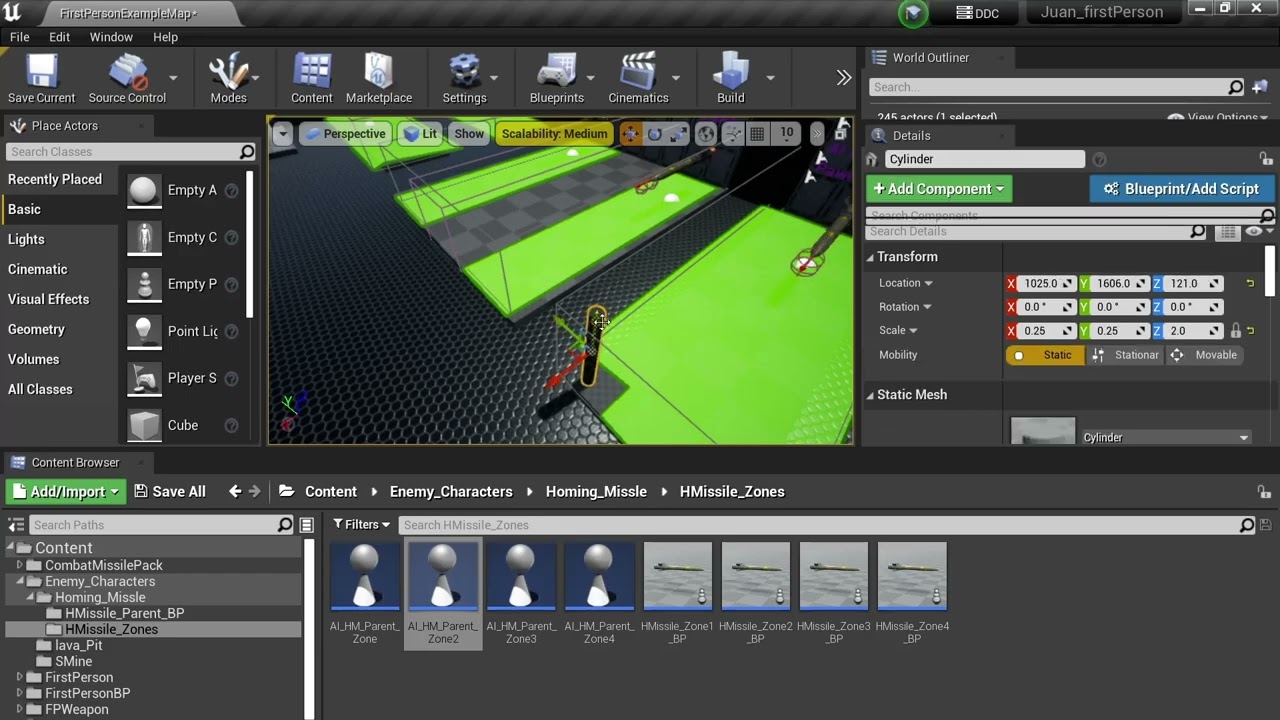Set Mobility to Static

[x=1045, y=355]
